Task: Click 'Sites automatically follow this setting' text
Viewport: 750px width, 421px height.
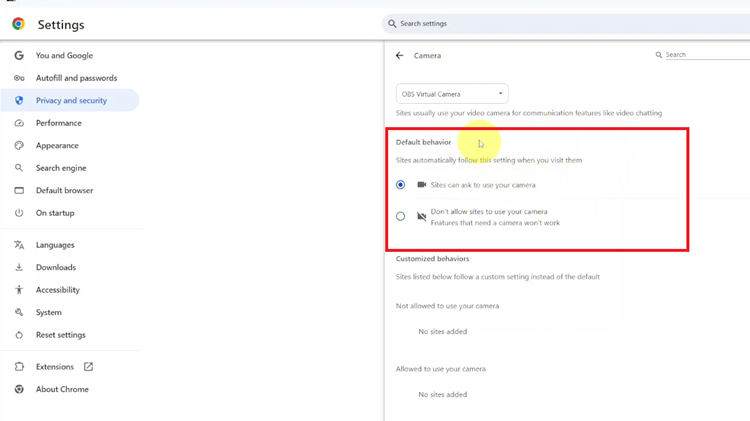Action: (x=489, y=160)
